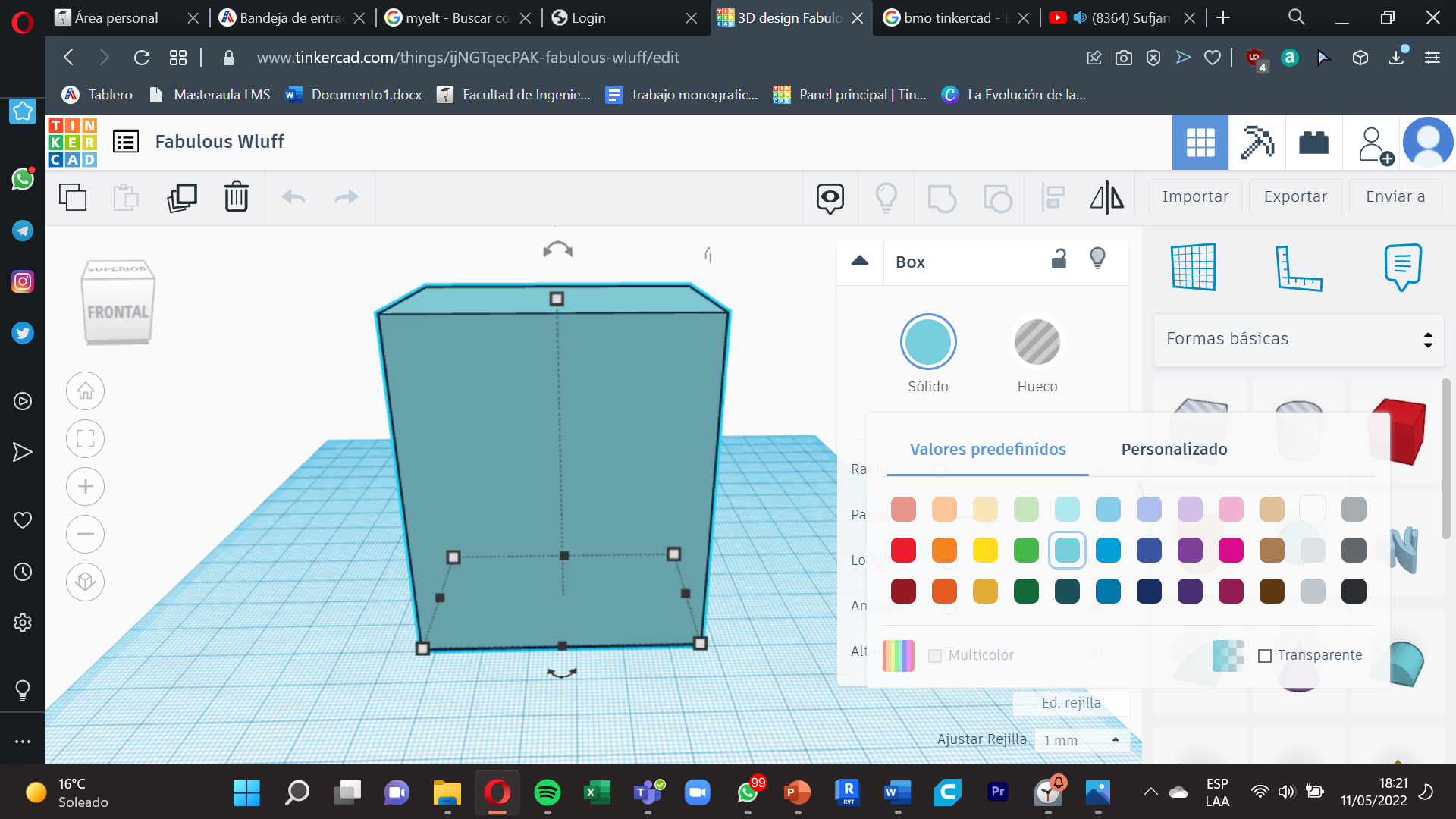
Task: Hide the Box with lightbulb toggle
Action: coord(1097,259)
